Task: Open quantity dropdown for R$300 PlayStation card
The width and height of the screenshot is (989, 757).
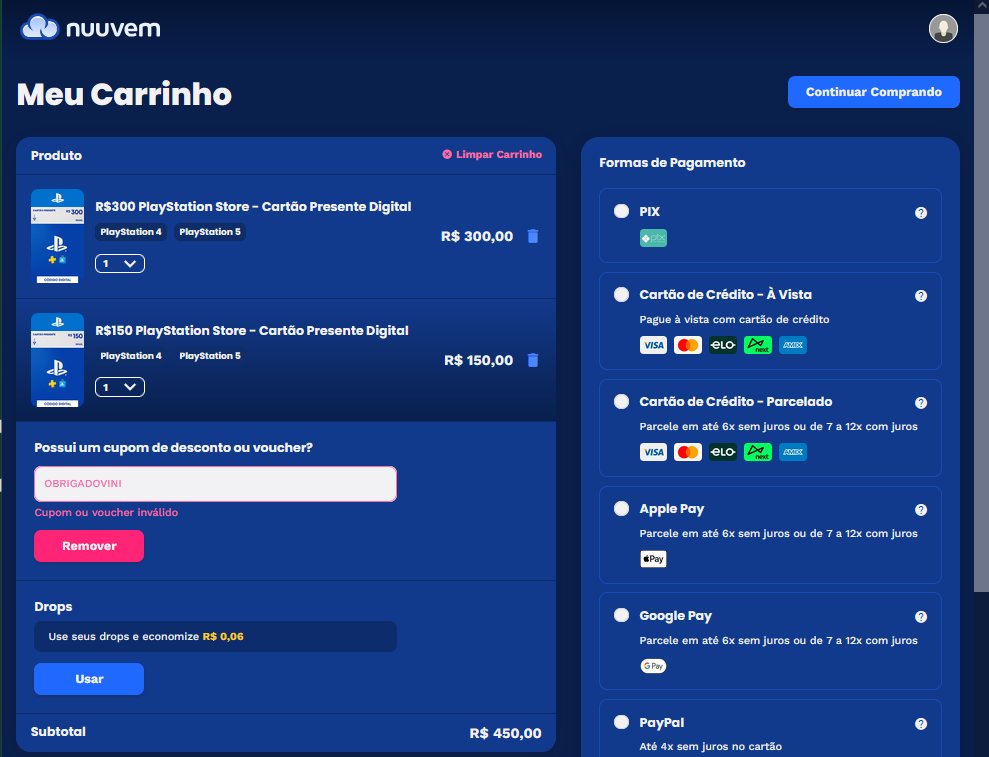Action: (120, 264)
